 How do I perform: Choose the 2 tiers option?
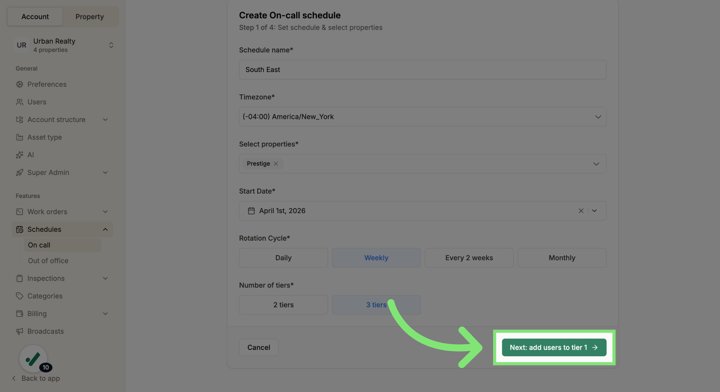283,305
